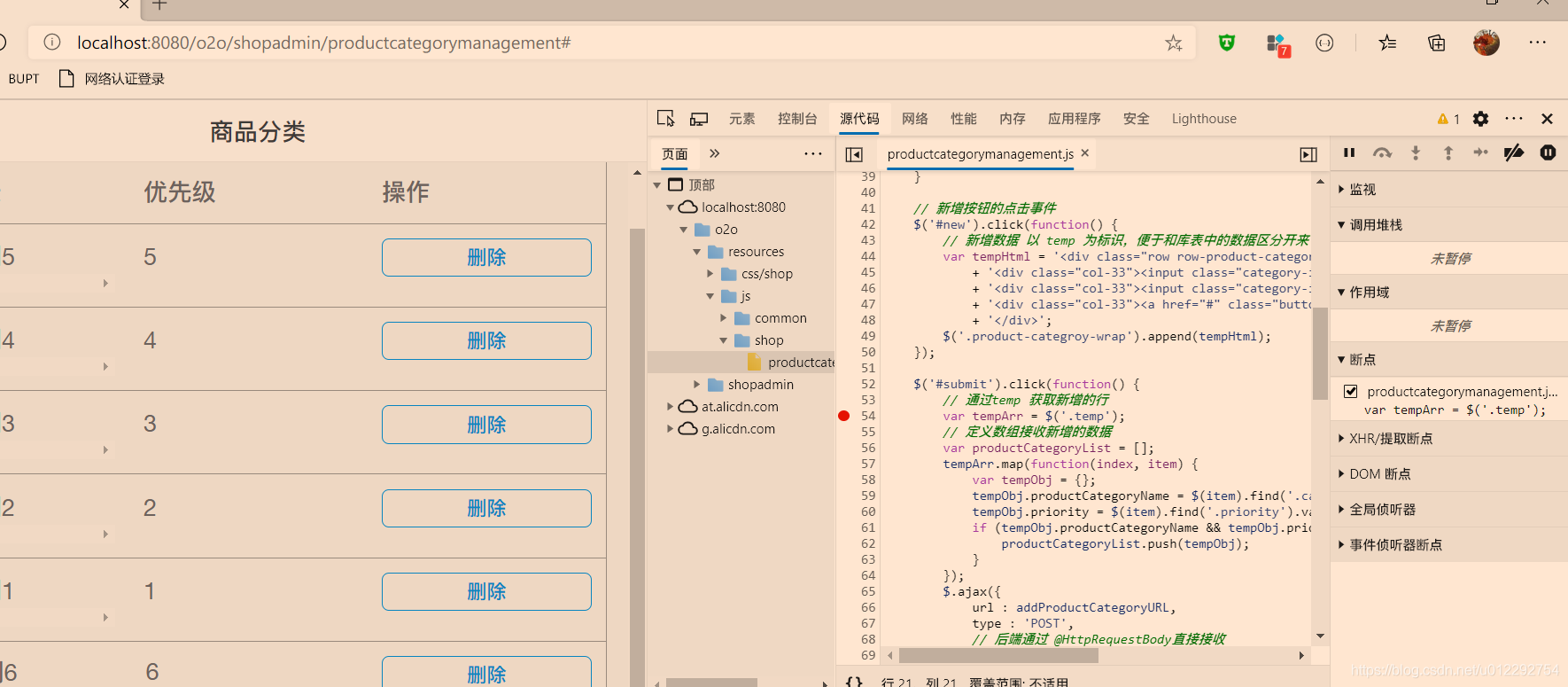
Task: Click the warning count indicator
Action: click(x=1448, y=119)
